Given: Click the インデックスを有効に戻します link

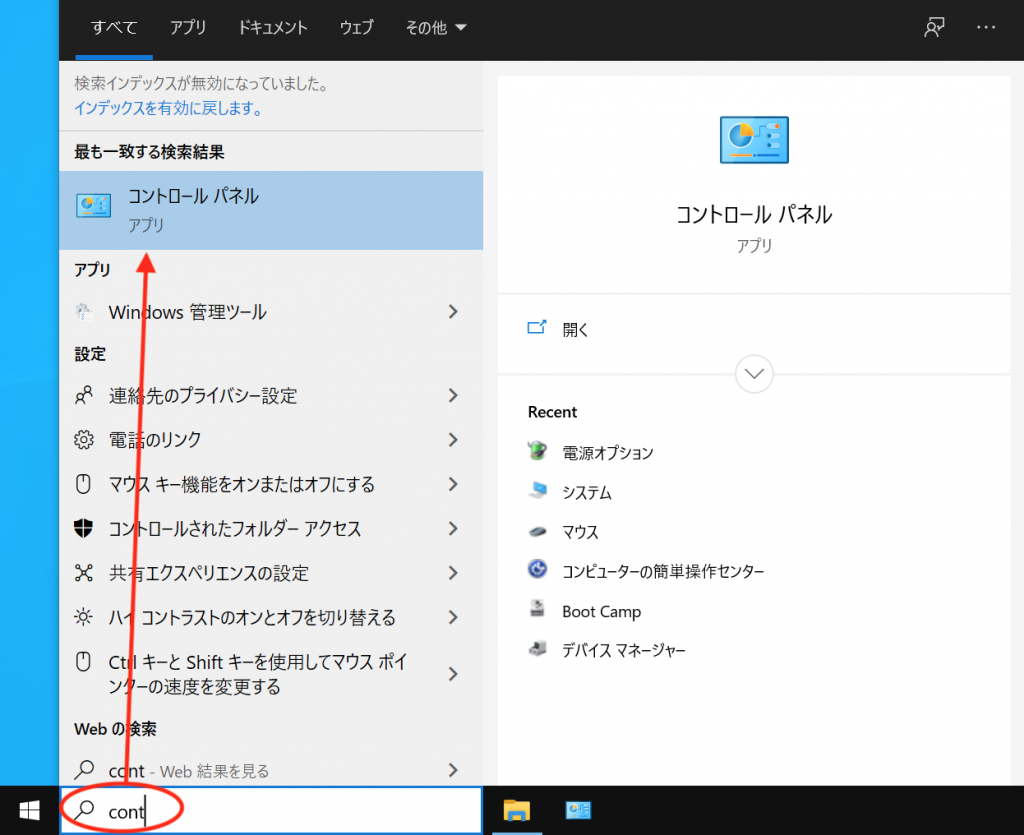Looking at the screenshot, I should [168, 108].
